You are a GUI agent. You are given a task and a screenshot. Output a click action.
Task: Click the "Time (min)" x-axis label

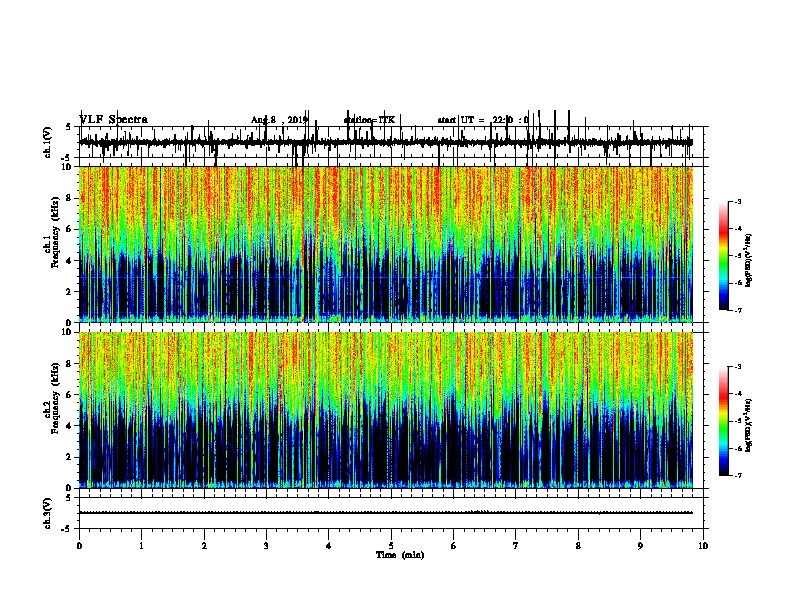tap(400, 555)
